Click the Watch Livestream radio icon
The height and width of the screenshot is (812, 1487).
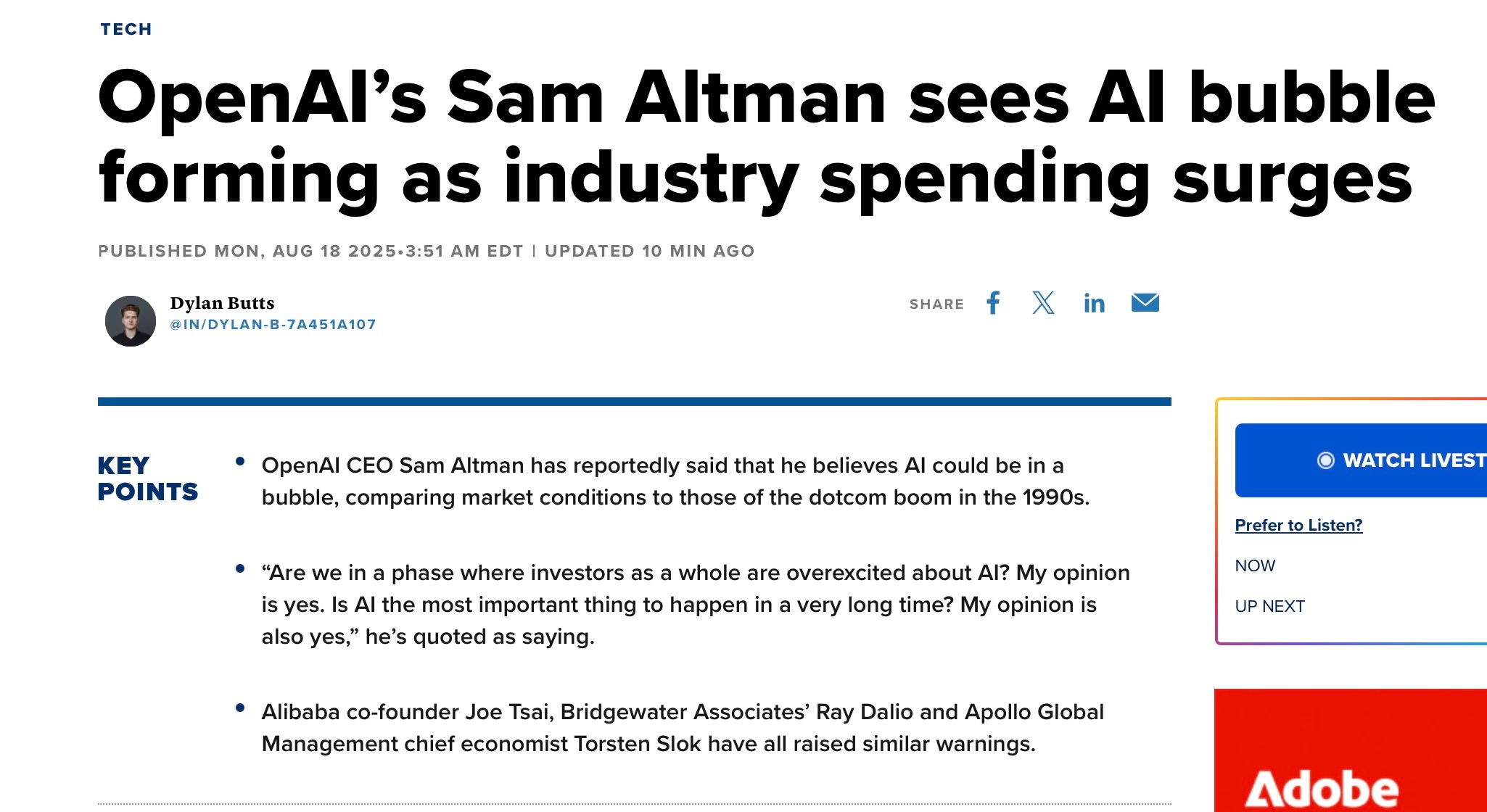[x=1325, y=460]
